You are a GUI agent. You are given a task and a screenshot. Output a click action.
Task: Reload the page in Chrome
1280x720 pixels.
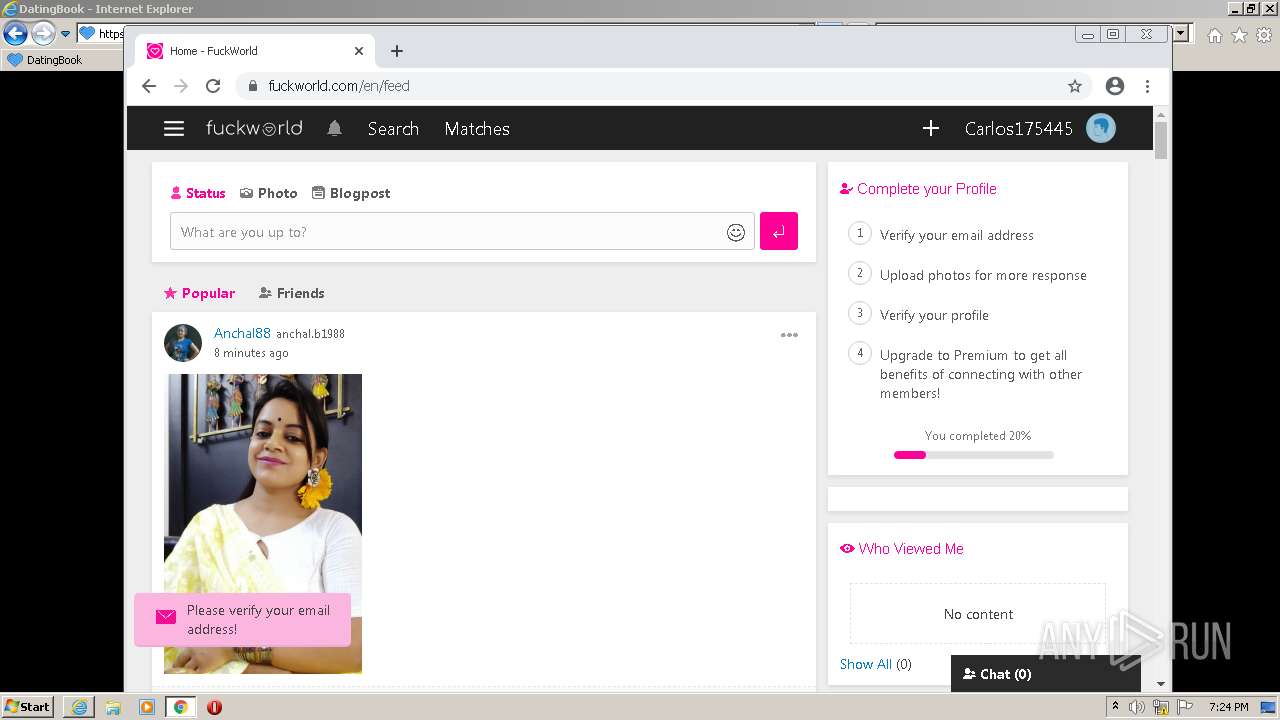pyautogui.click(x=213, y=86)
